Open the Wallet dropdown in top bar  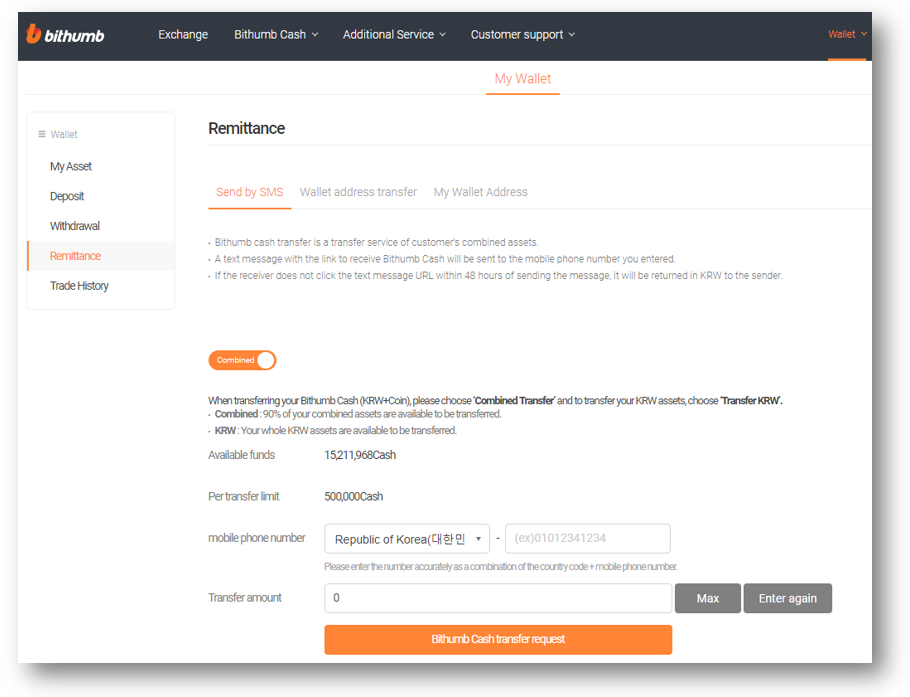pos(847,34)
